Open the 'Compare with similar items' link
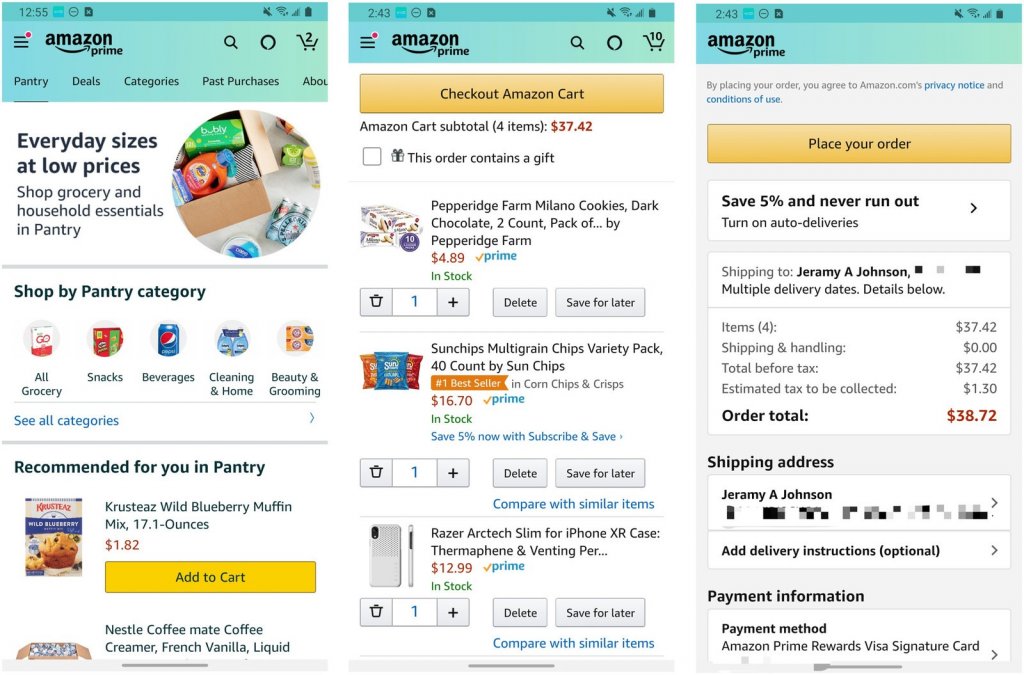1024x675 pixels. click(573, 504)
